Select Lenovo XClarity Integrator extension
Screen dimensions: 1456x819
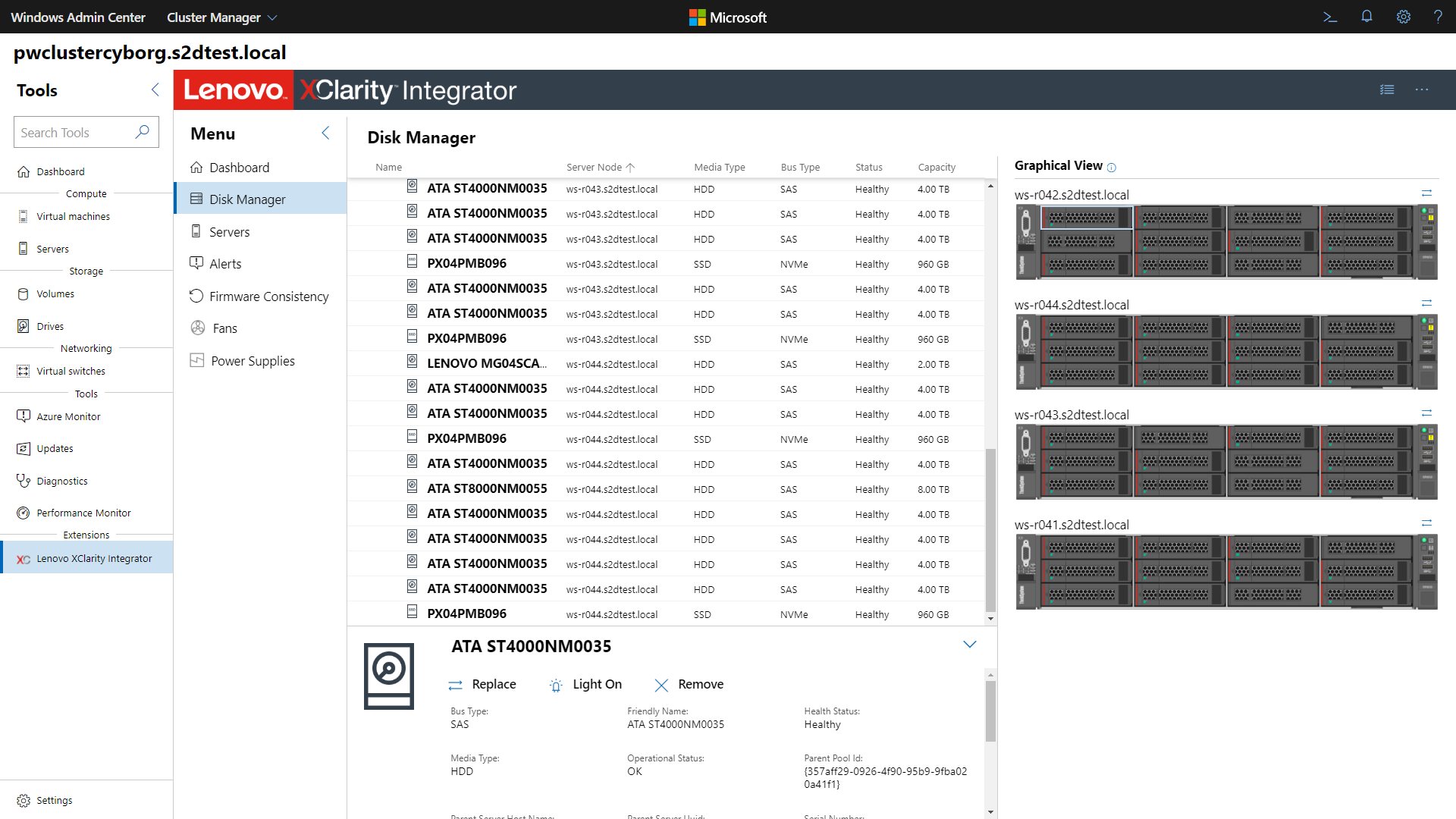[86, 558]
